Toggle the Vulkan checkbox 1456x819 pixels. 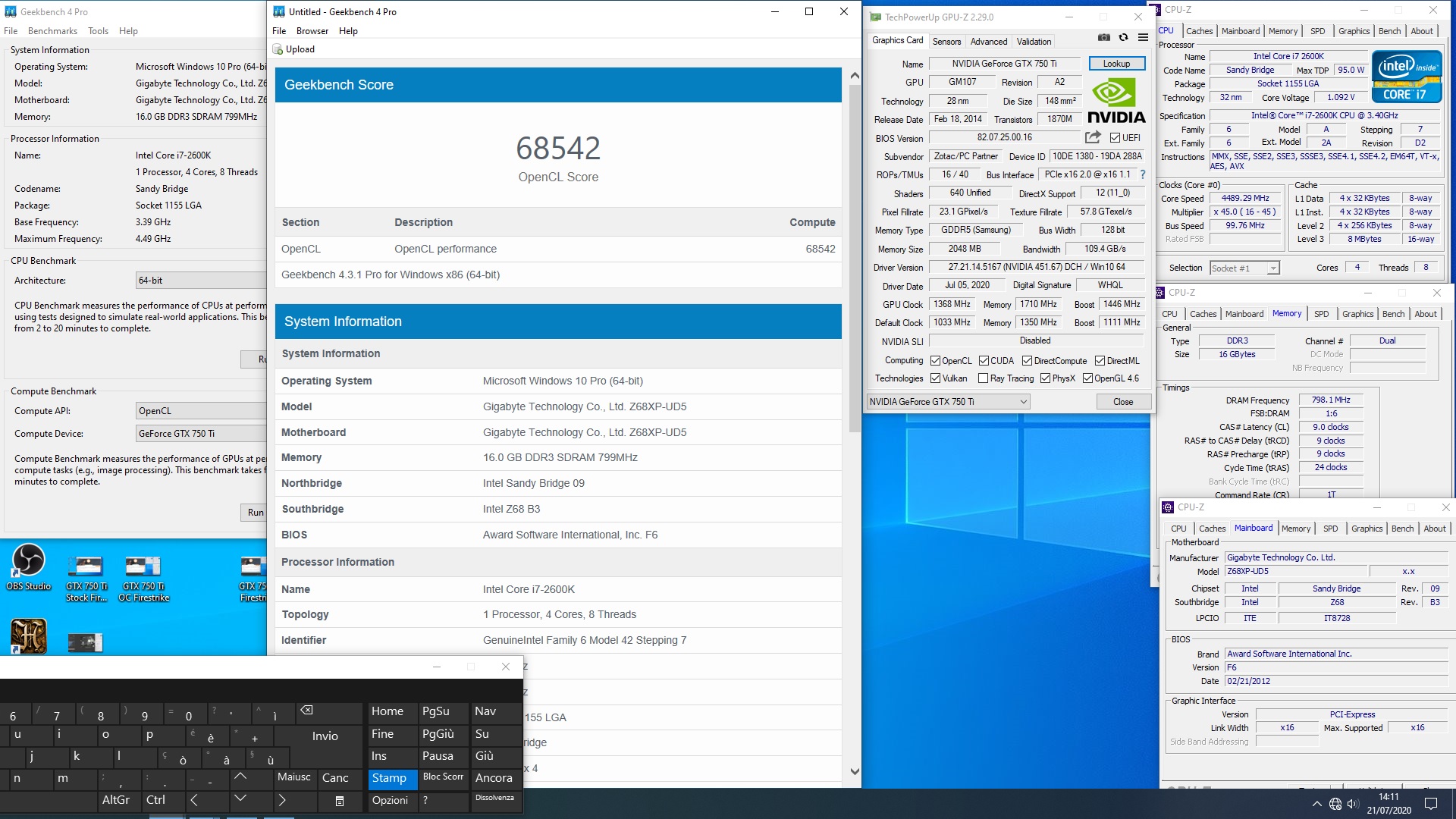point(935,378)
